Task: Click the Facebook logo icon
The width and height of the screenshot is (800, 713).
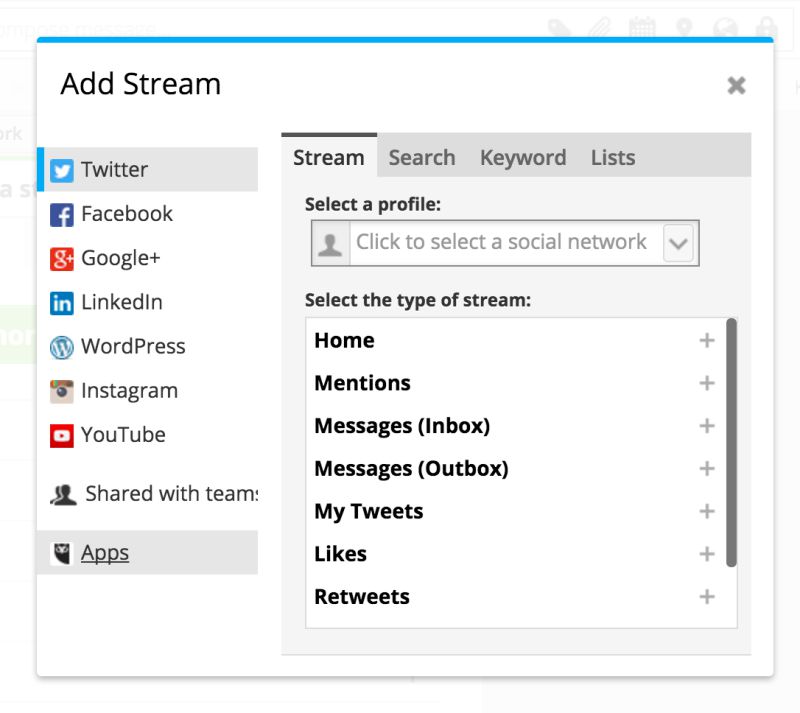Action: coord(62,215)
